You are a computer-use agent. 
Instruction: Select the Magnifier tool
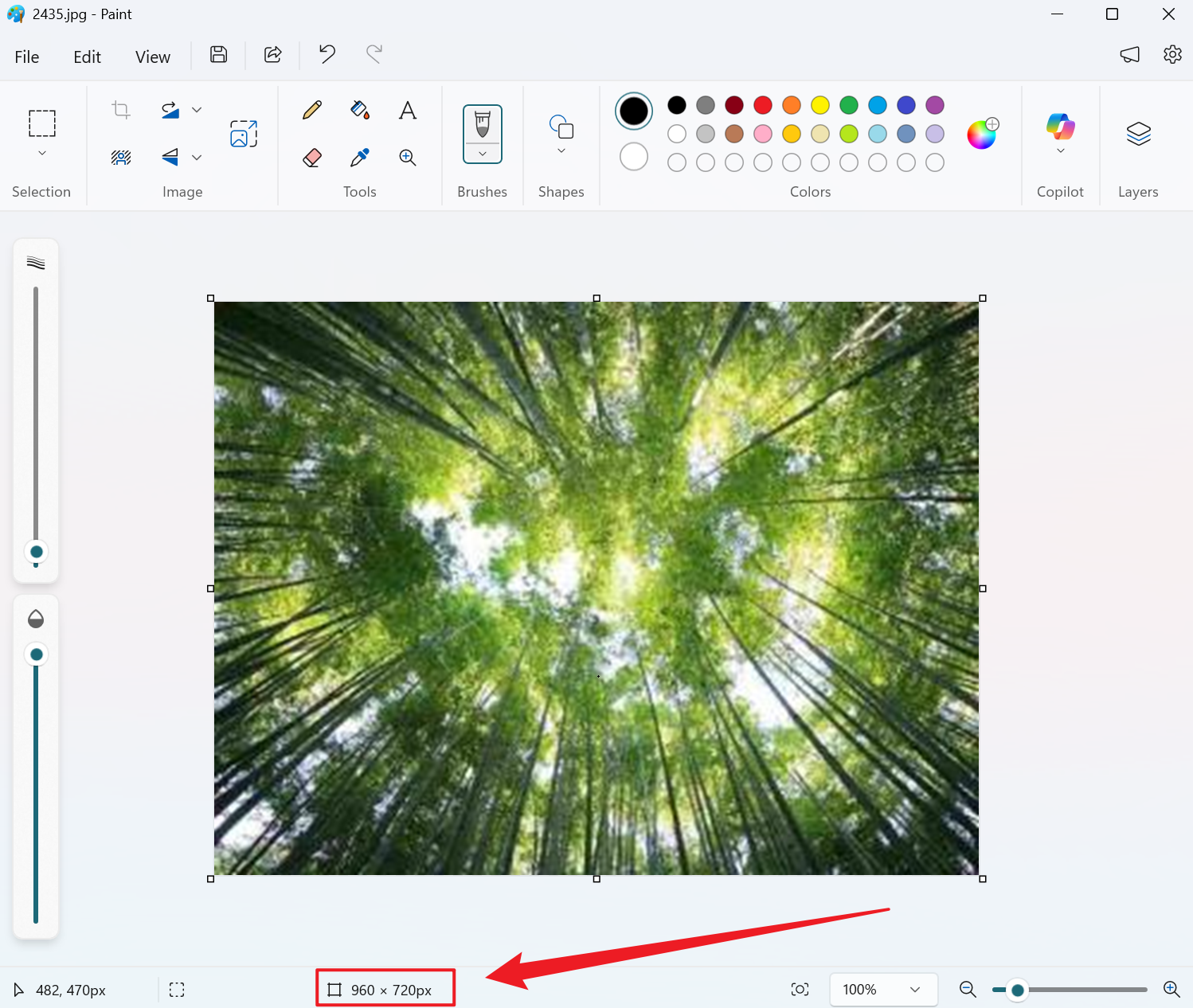[x=408, y=158]
